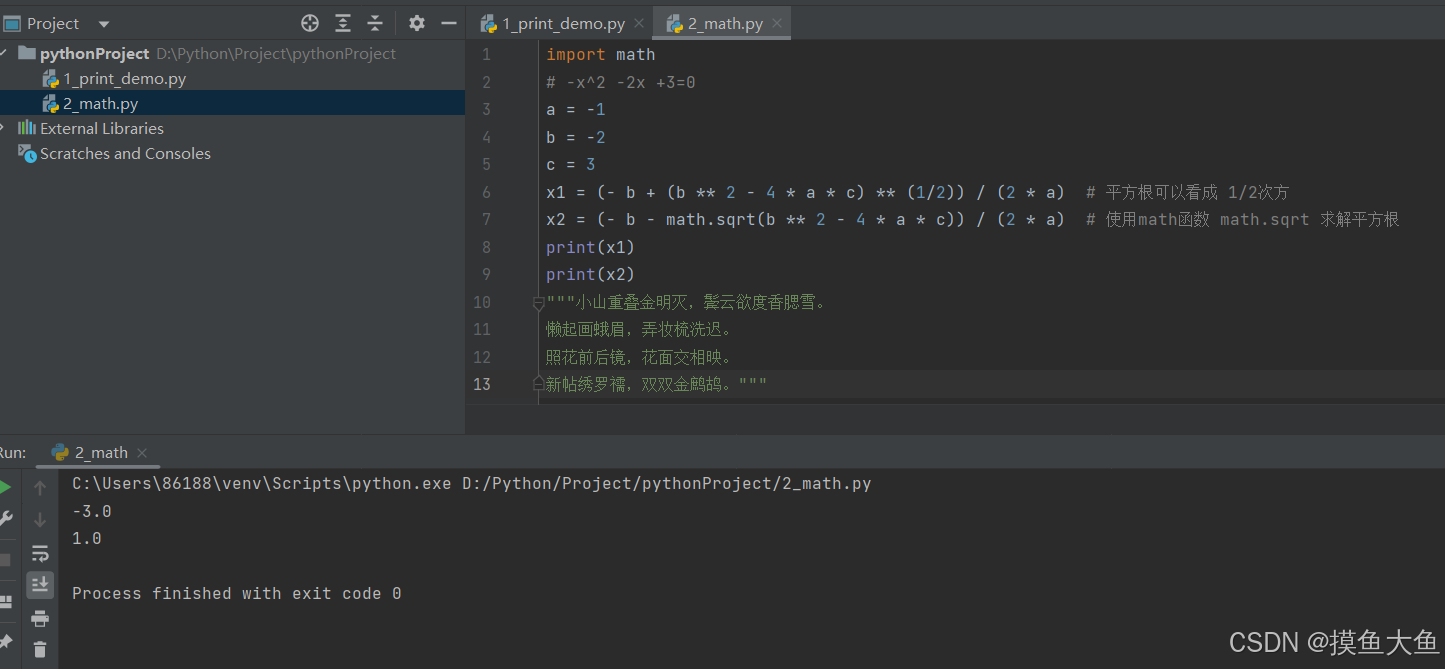Click pythonProject folder icon
Screen dimensions: 1445x669
click(x=27, y=53)
